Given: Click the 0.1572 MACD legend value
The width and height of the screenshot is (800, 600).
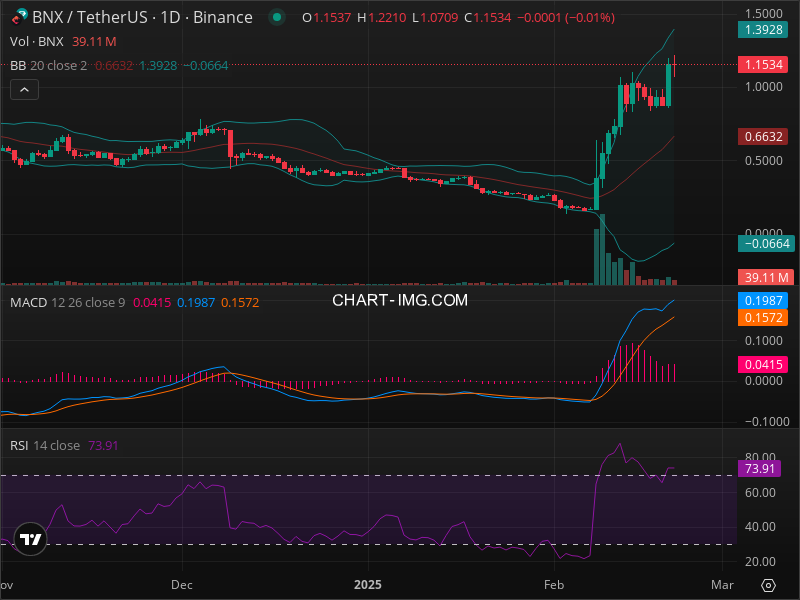Looking at the screenshot, I should point(240,303).
